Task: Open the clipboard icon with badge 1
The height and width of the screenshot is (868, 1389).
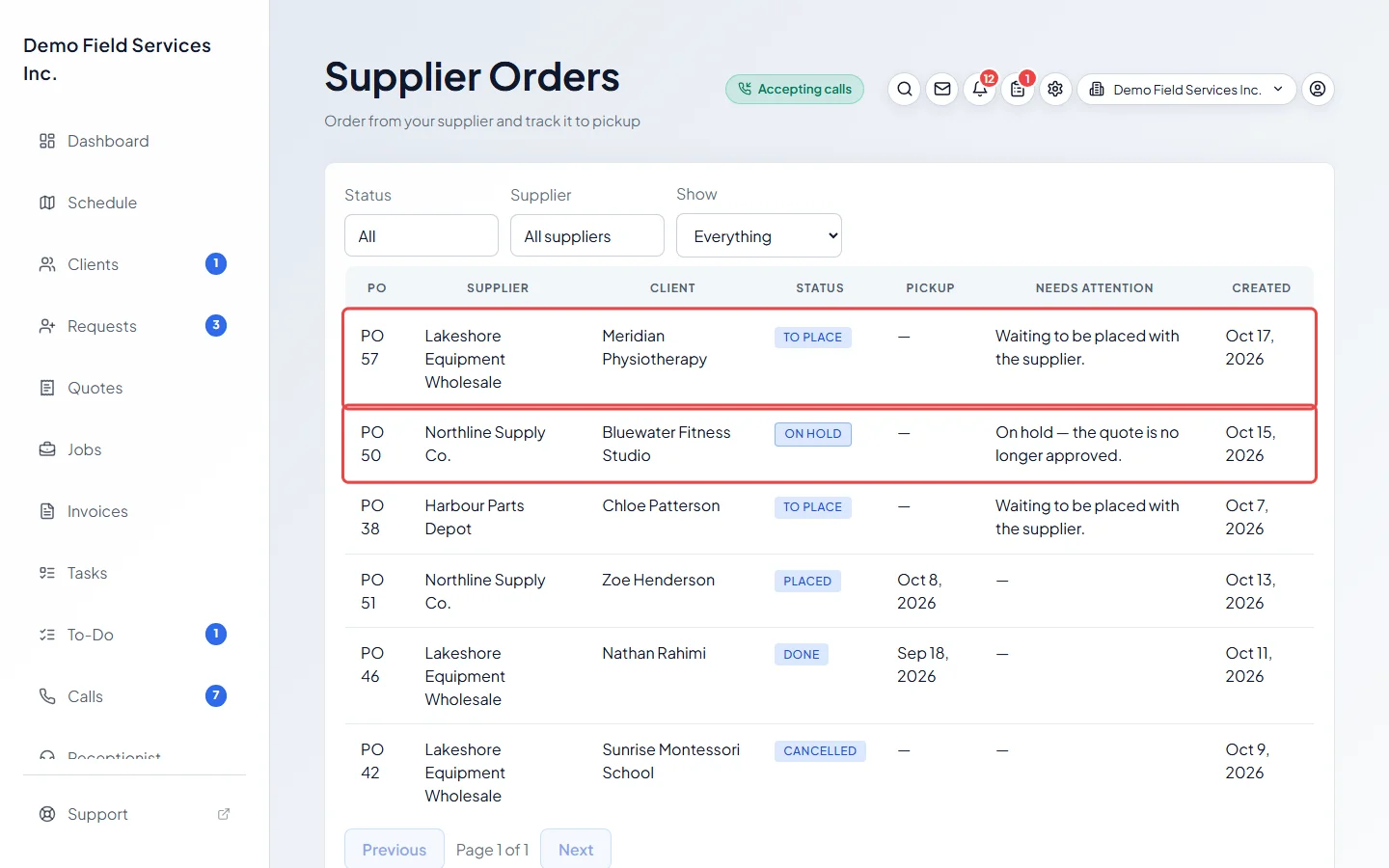Action: [x=1018, y=90]
